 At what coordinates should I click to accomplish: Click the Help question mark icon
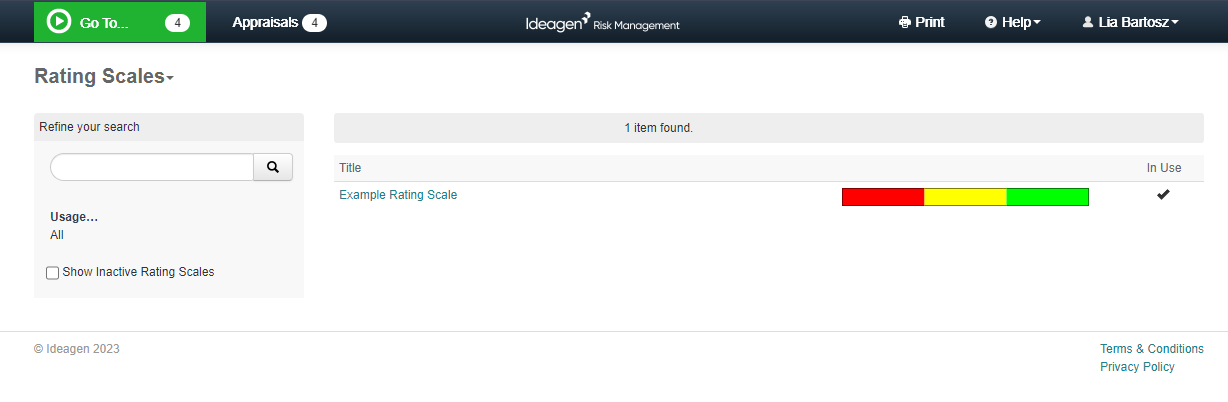click(x=991, y=22)
